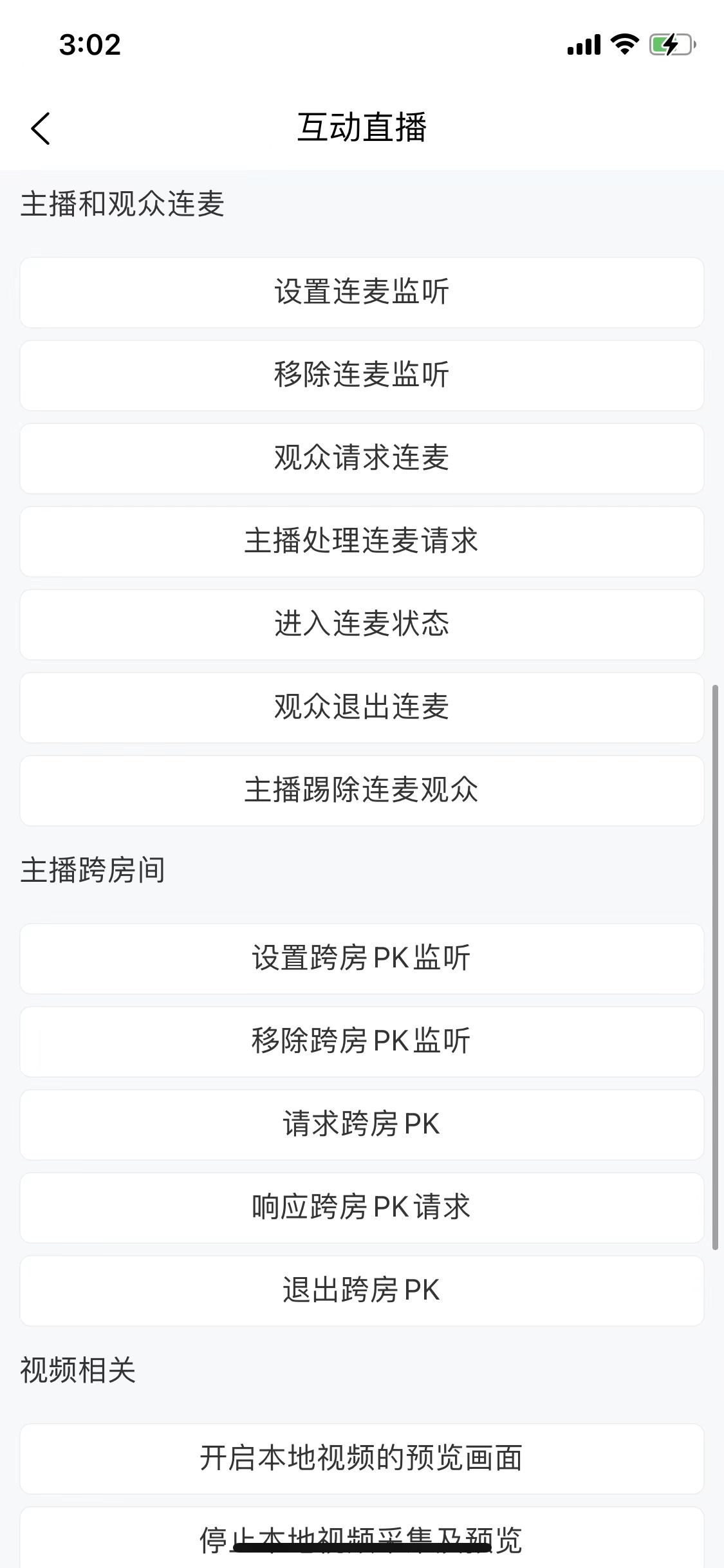This screenshot has width=724, height=1568.
Task: Tap 设置跨房PK监听 button
Action: 362,958
